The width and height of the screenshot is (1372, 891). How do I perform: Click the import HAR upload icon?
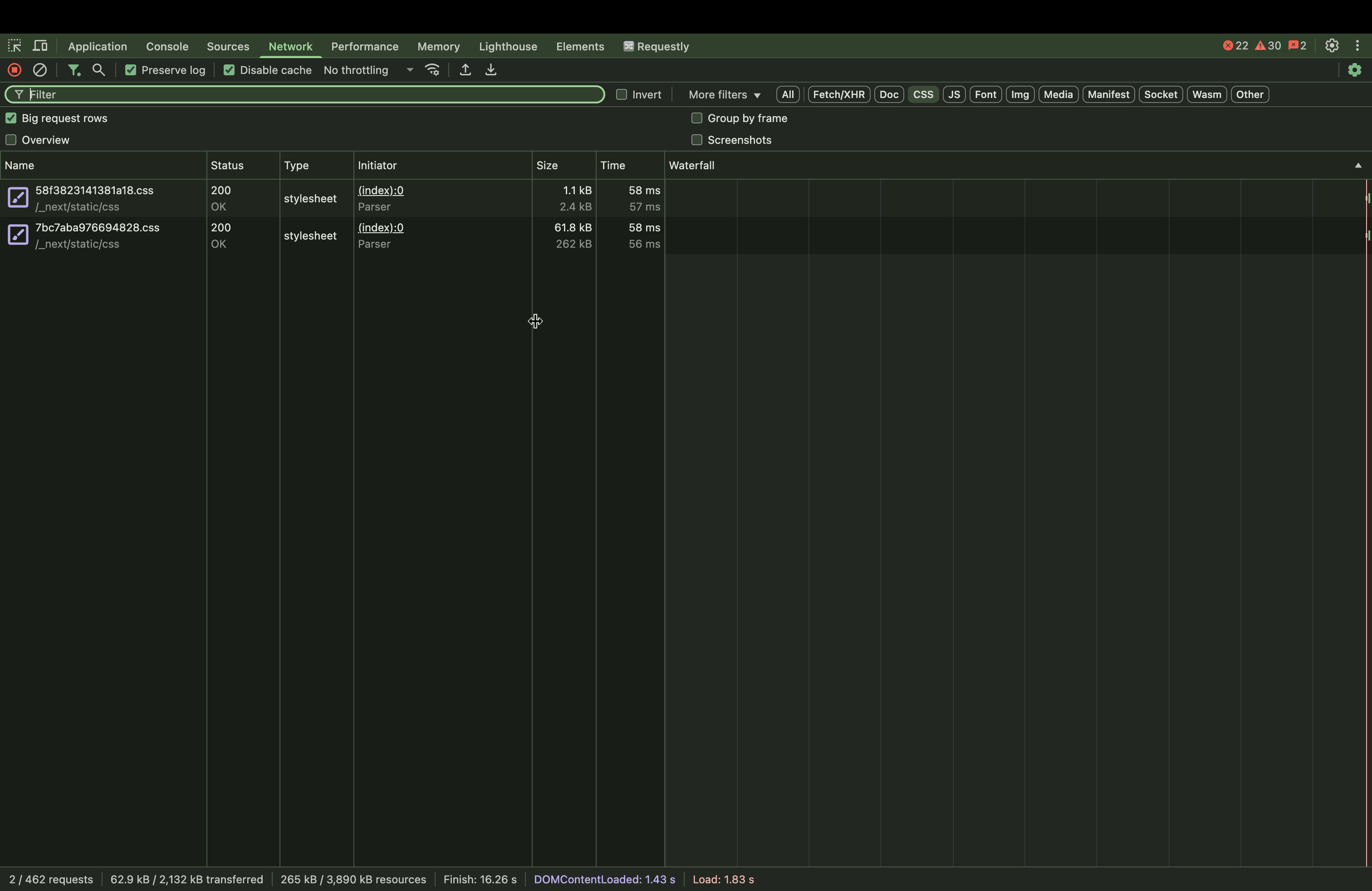coord(465,70)
